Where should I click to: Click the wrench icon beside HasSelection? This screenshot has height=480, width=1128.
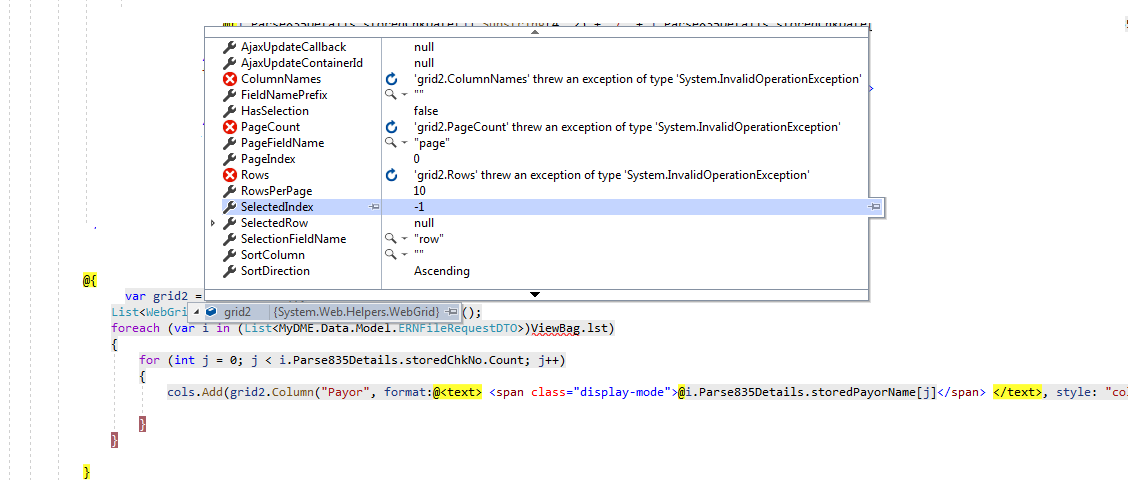[229, 111]
